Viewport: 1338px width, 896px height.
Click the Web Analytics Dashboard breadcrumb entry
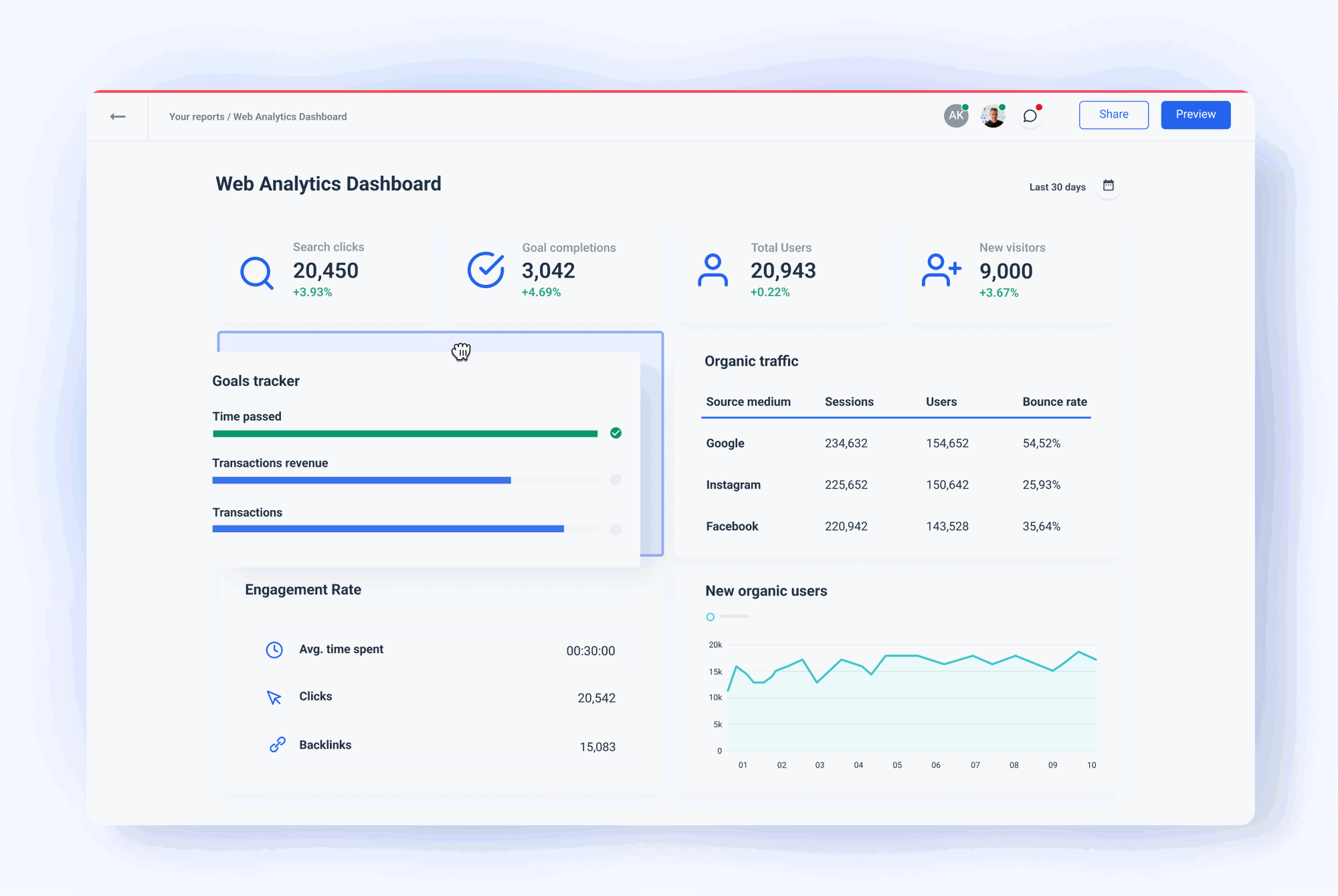click(290, 116)
